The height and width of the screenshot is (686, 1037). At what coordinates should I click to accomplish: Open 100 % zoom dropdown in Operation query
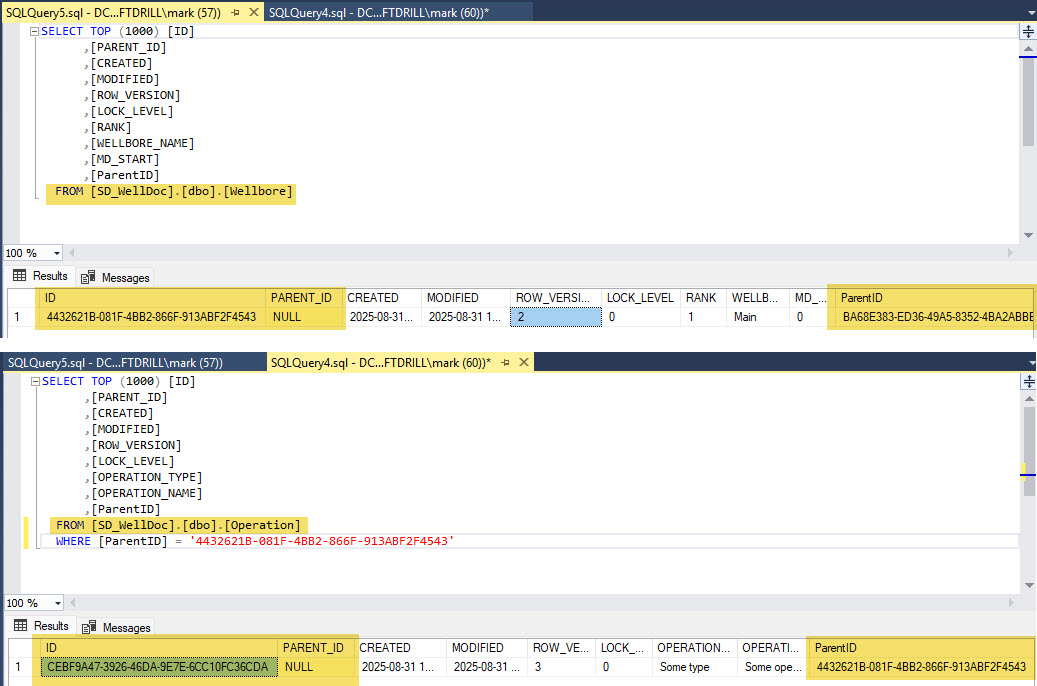pos(56,604)
